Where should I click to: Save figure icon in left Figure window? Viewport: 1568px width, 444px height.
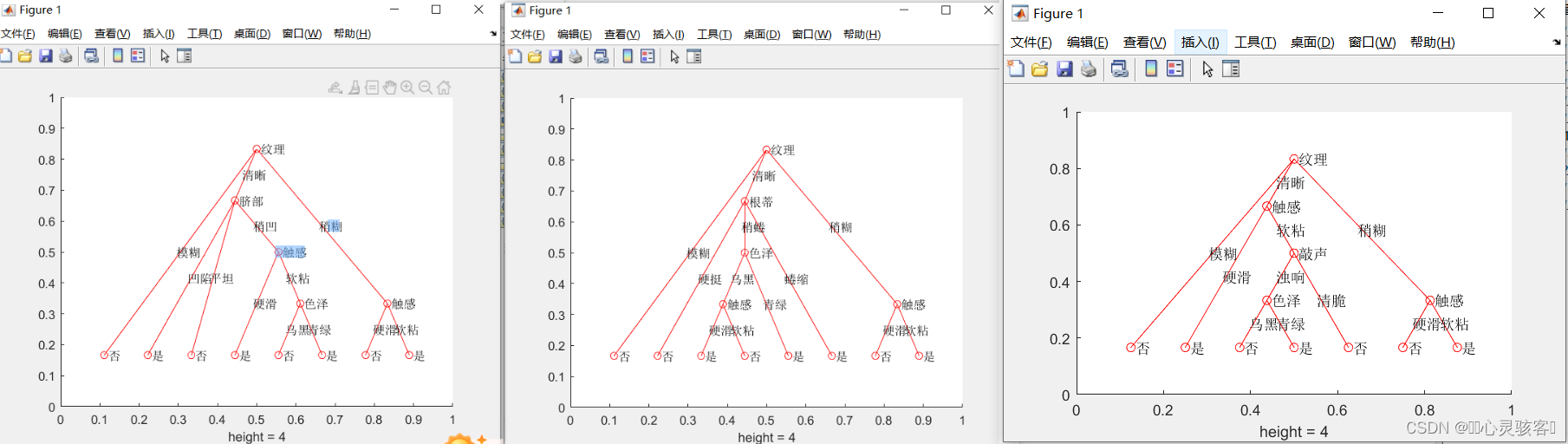[x=46, y=55]
